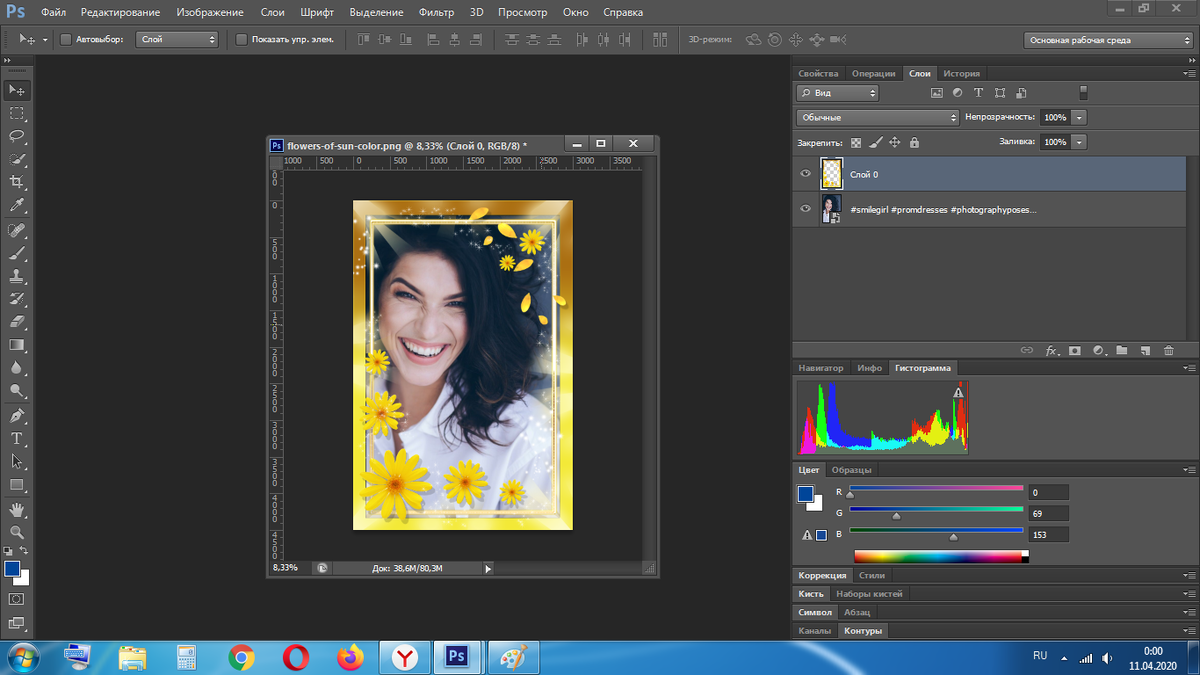Toggle the layer filter switch

1083,93
